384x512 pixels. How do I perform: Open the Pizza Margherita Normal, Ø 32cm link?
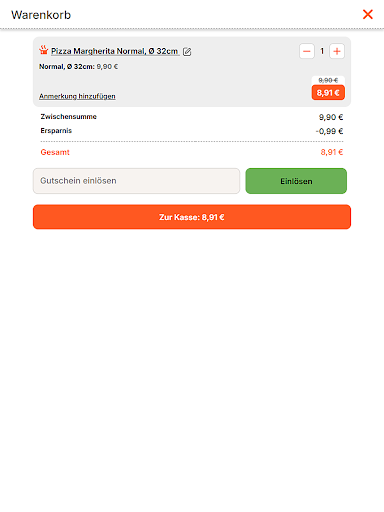[115, 51]
